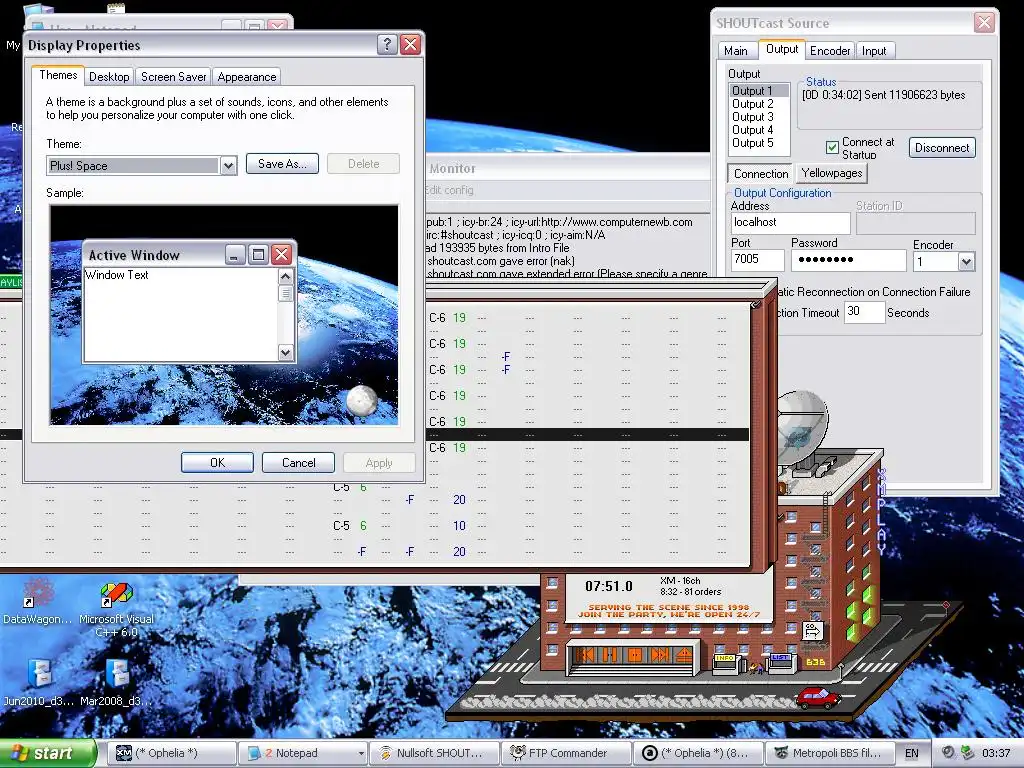This screenshot has height=768, width=1024.
Task: Open the Theme dropdown (Plus! Space)
Action: point(228,165)
